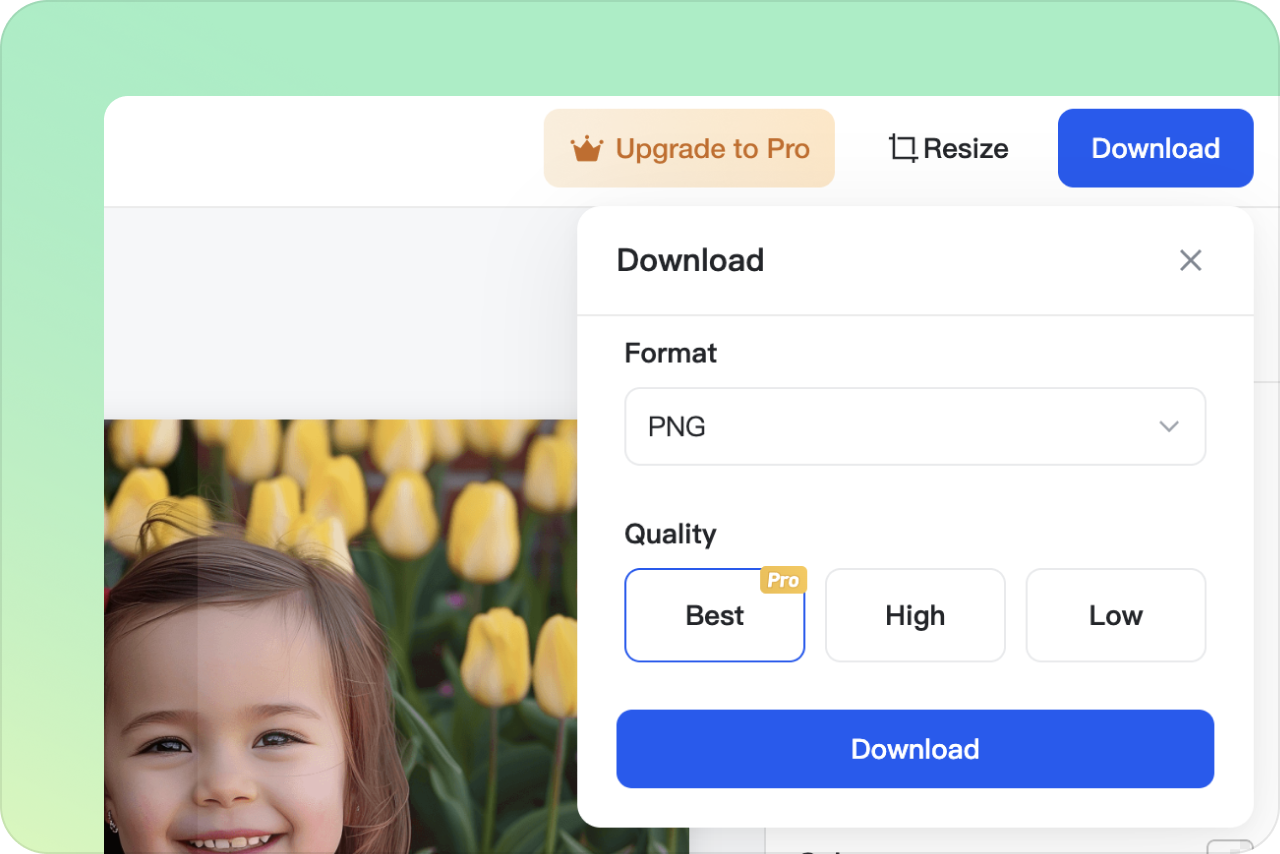Open the PNG format dropdown
Viewport: 1280px width, 854px height.
coord(915,426)
